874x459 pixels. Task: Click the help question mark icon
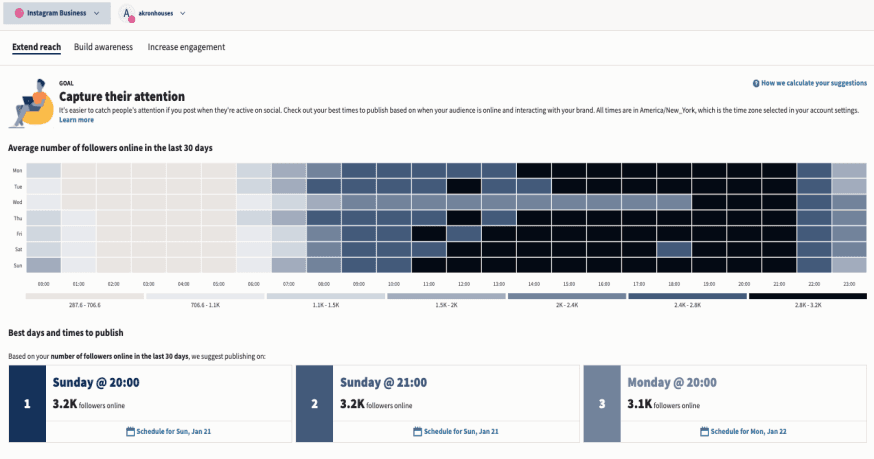coord(755,85)
